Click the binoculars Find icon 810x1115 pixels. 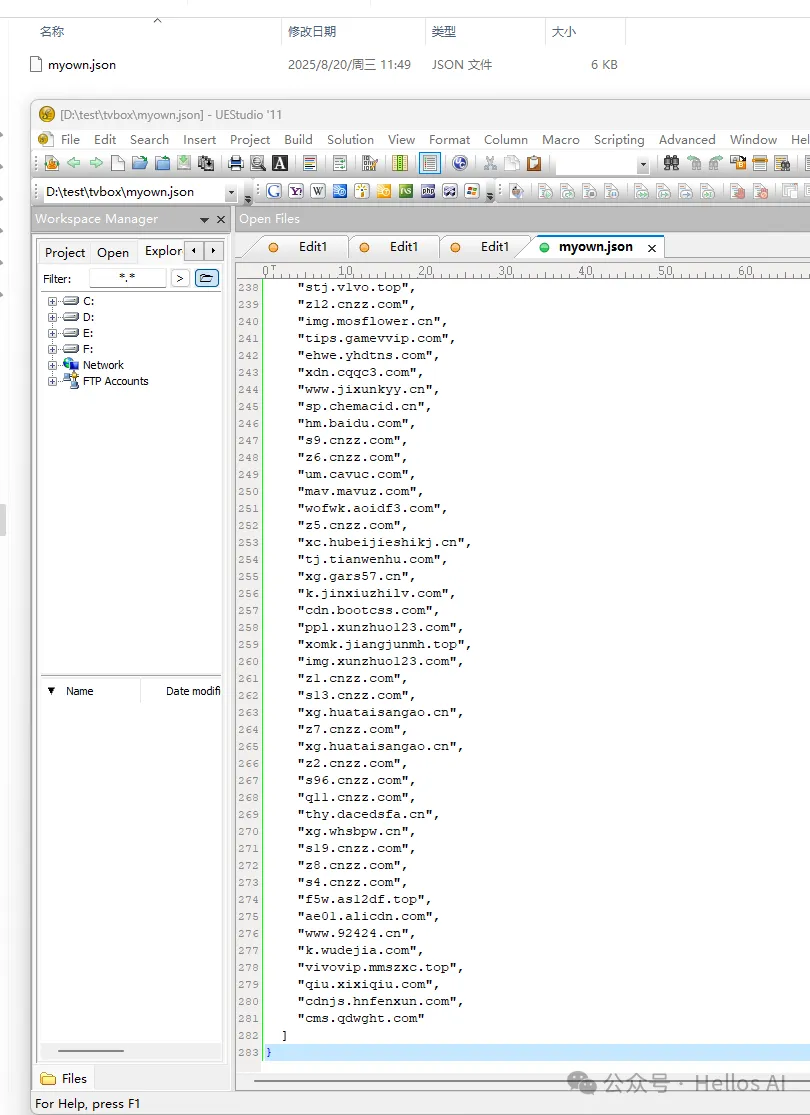pos(670,163)
